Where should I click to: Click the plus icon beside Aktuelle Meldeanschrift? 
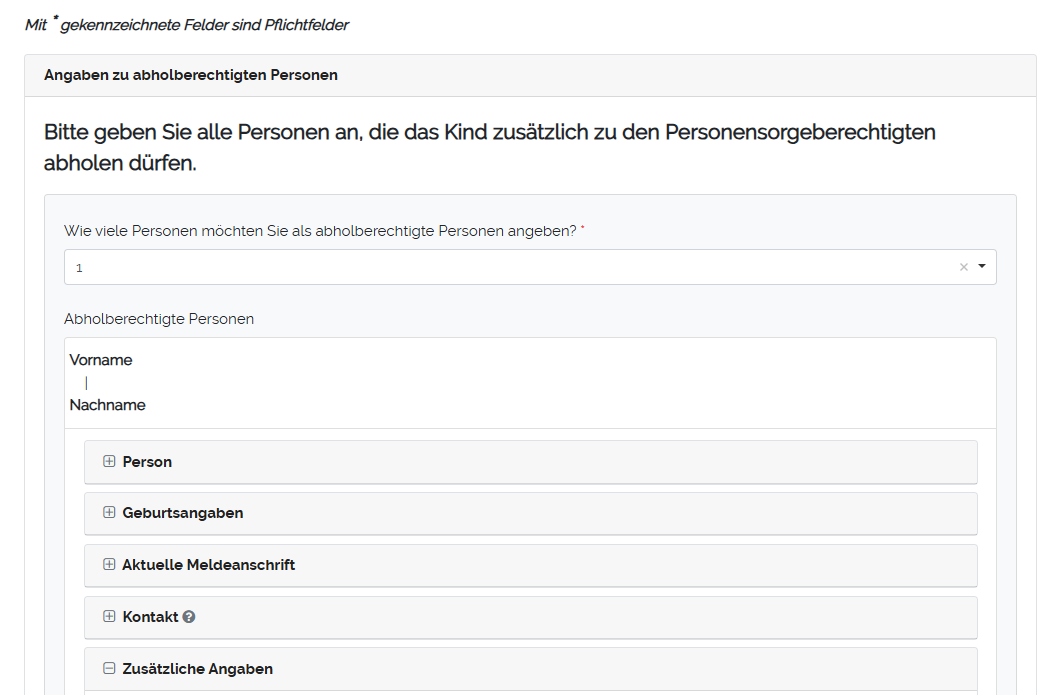[x=110, y=564]
